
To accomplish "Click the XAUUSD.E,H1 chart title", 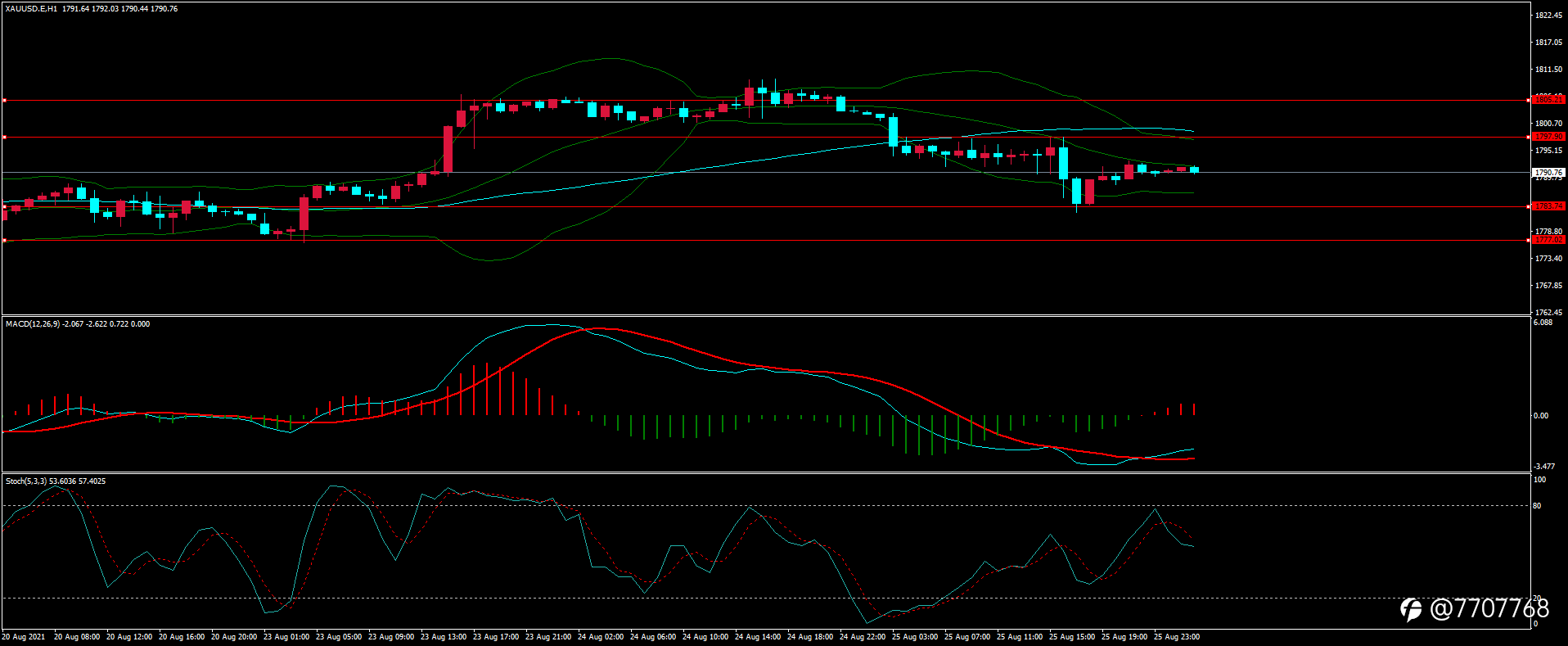I will pos(31,9).
